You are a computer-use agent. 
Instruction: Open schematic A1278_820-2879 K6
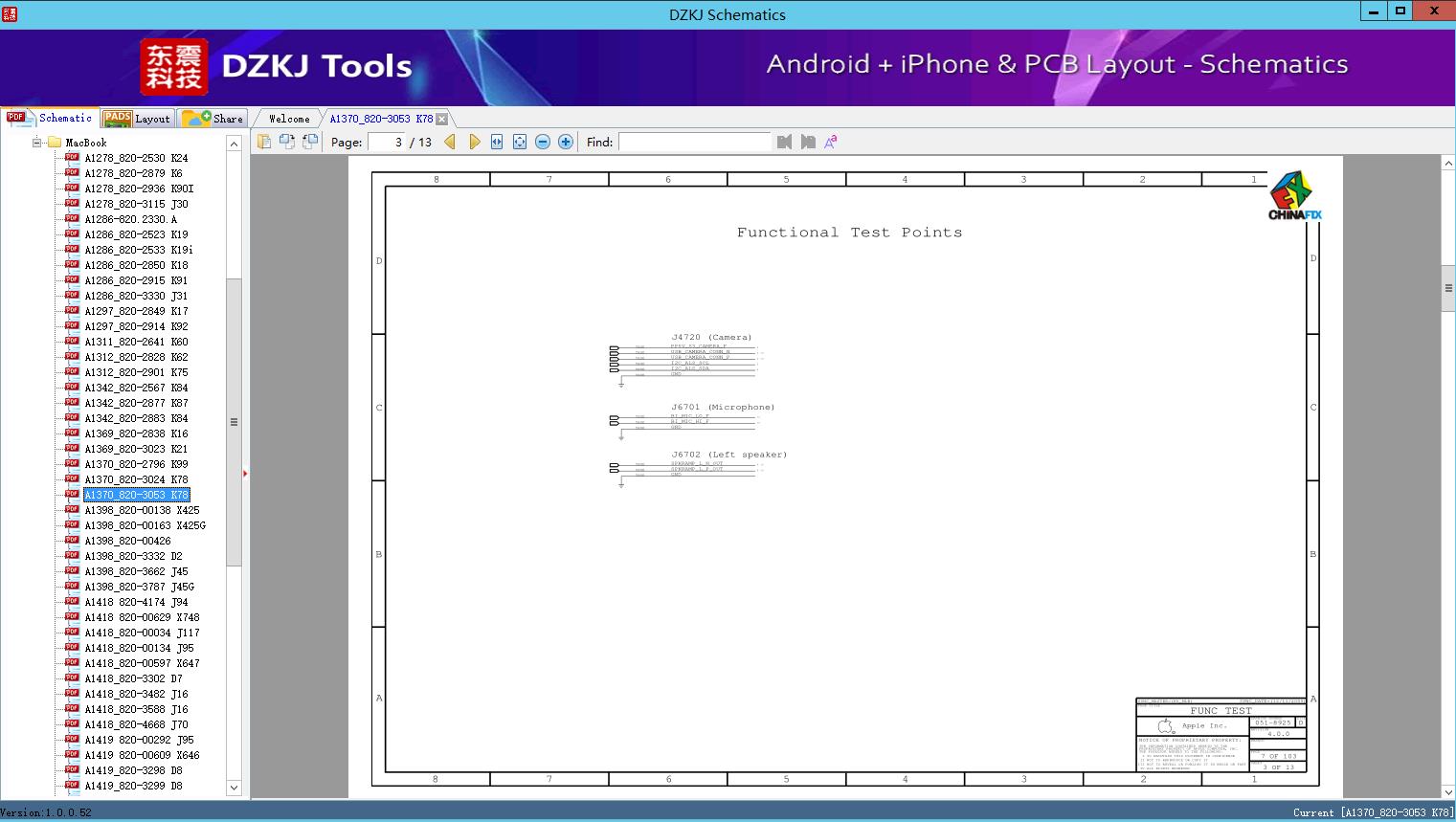[x=133, y=173]
